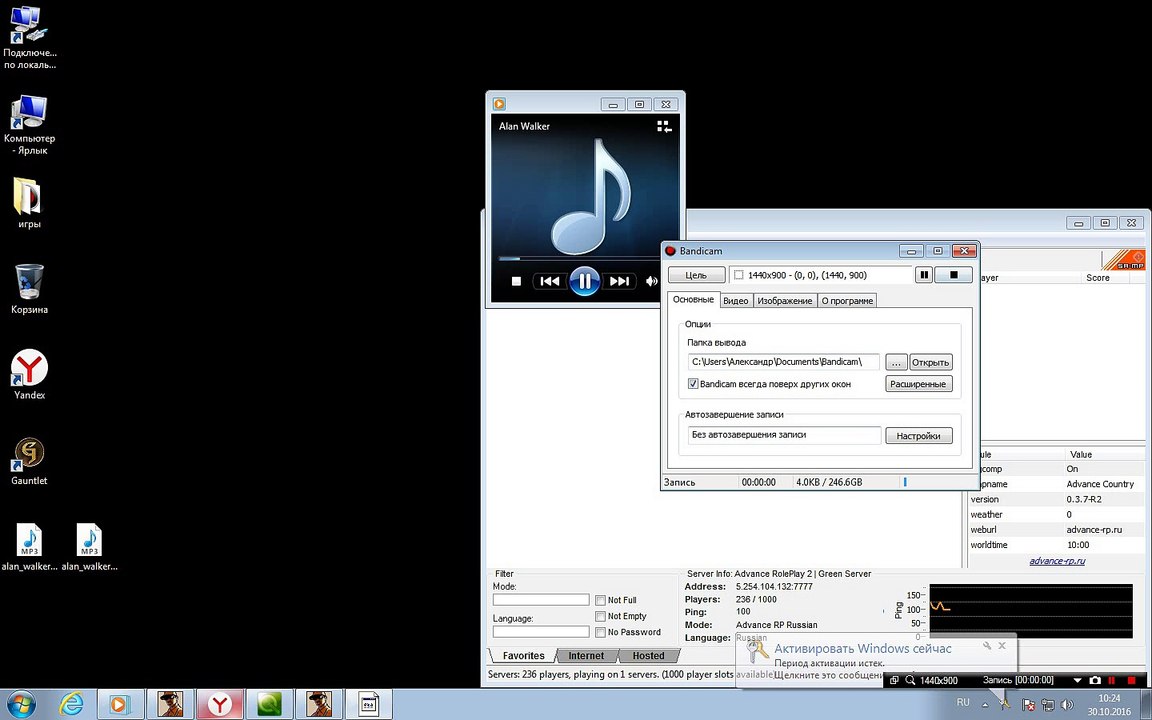Viewport: 1152px width, 720px height.
Task: Click the window-mode icon on recording overlay
Action: tap(894, 680)
